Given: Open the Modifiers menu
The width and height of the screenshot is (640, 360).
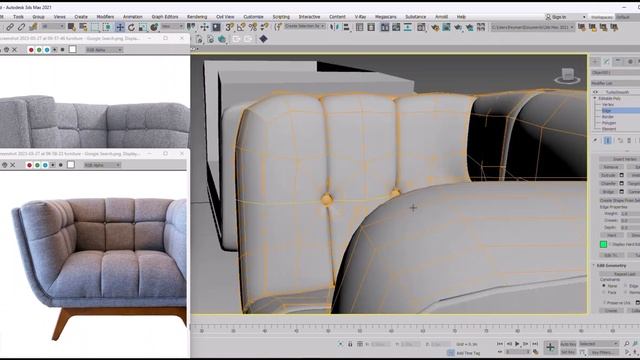Looking at the screenshot, I should click(x=105, y=17).
